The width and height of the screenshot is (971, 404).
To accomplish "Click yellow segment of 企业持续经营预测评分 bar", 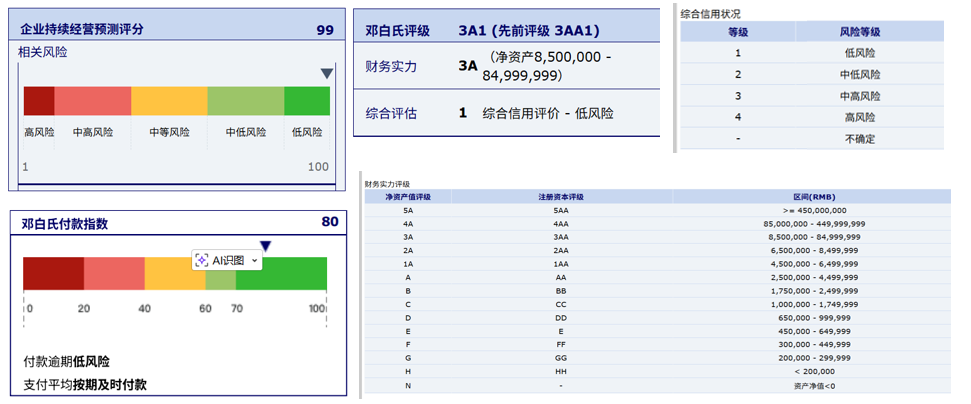I will coord(169,101).
